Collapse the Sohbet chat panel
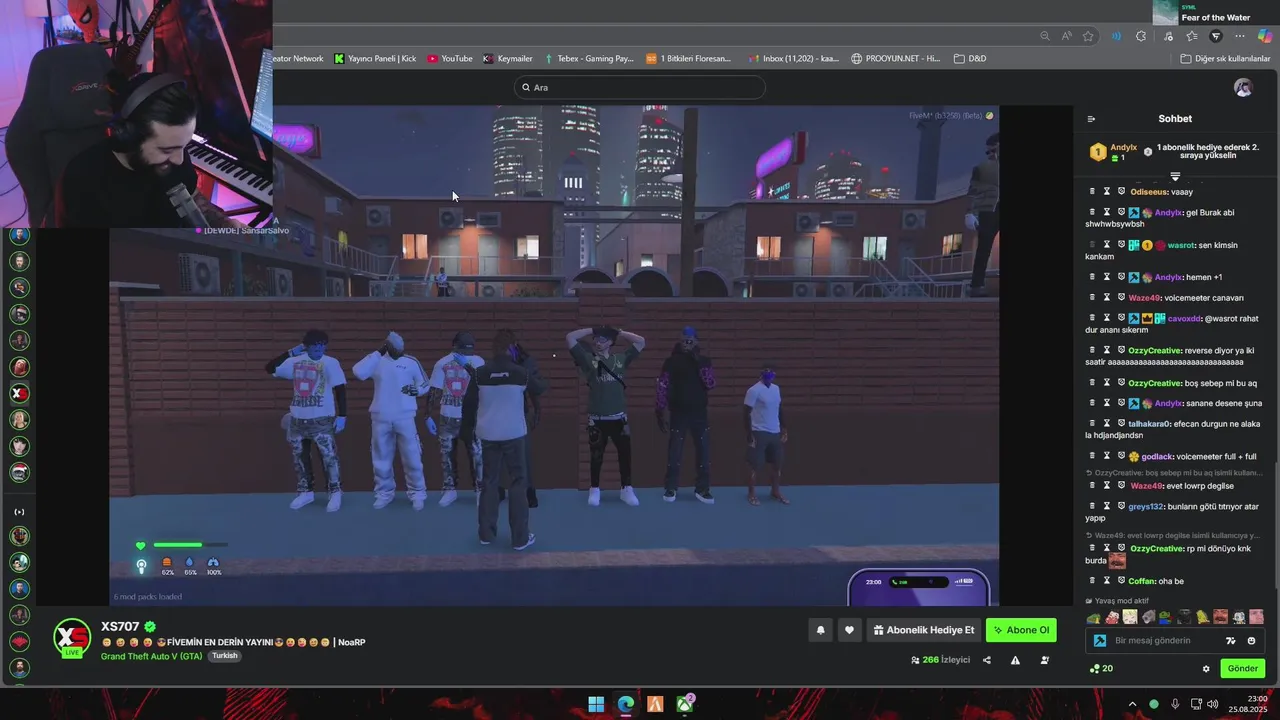The image size is (1280, 720). pos(1091,119)
